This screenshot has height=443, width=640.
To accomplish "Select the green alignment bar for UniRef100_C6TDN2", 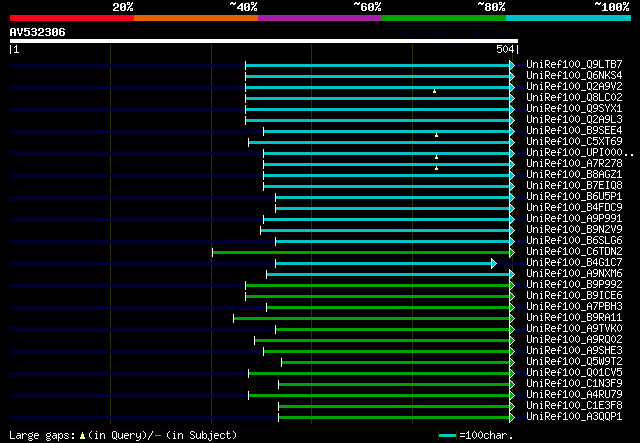I will click(x=361, y=252).
